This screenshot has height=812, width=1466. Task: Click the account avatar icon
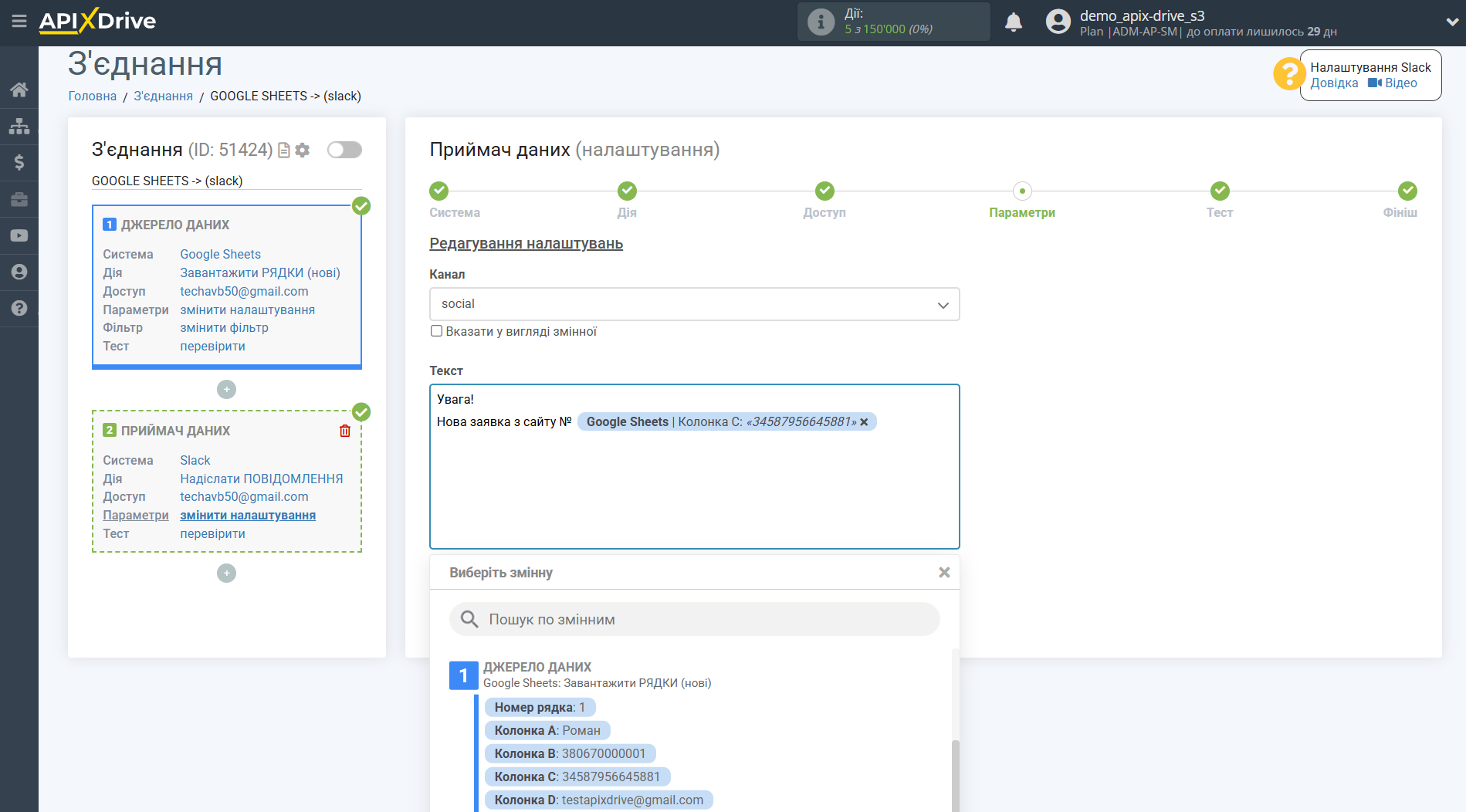pos(1058,22)
